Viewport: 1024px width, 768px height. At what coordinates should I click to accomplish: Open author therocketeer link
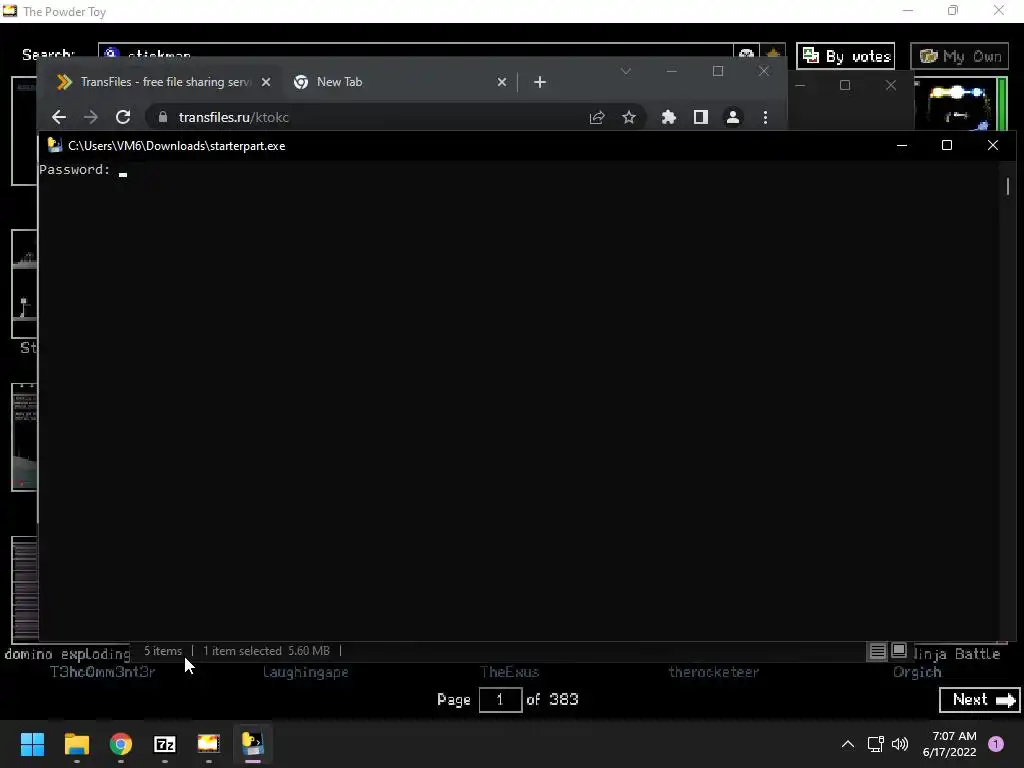pyautogui.click(x=714, y=673)
